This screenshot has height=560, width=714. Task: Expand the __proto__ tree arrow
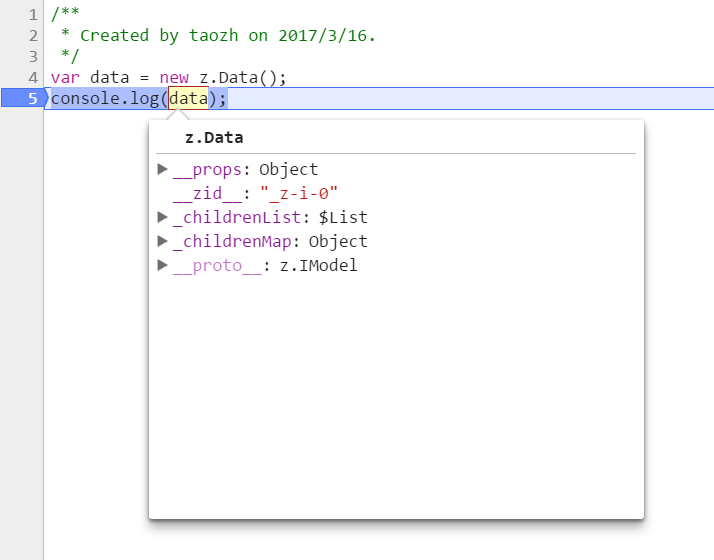pyautogui.click(x=163, y=265)
